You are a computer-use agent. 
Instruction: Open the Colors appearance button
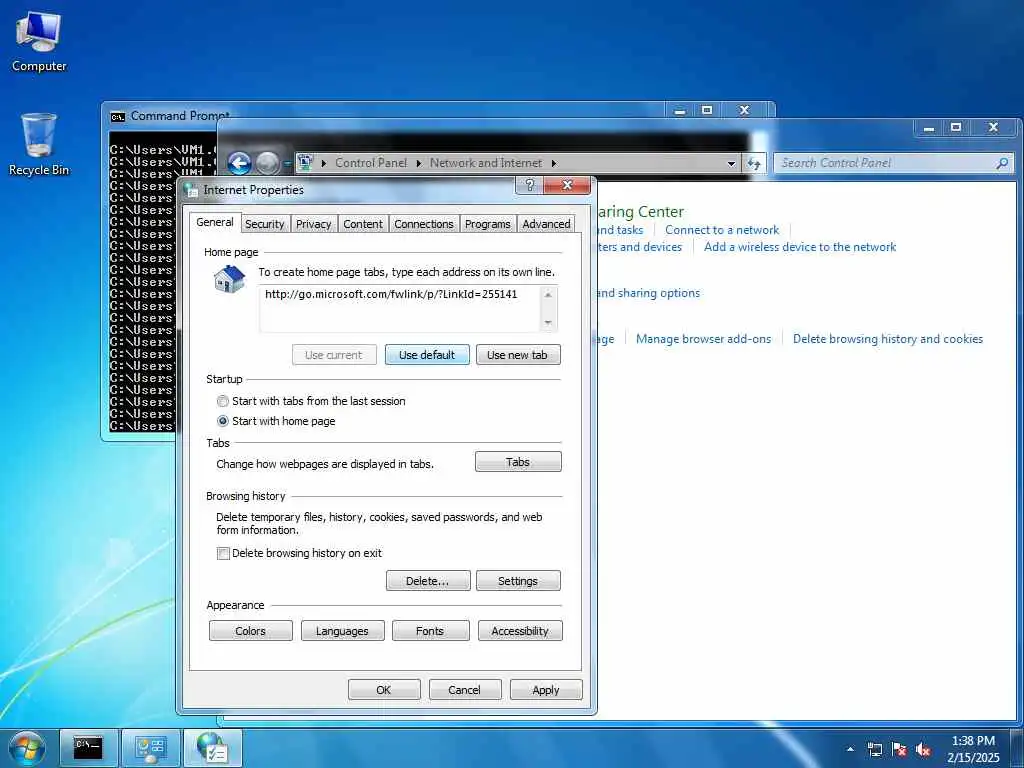pyautogui.click(x=251, y=631)
